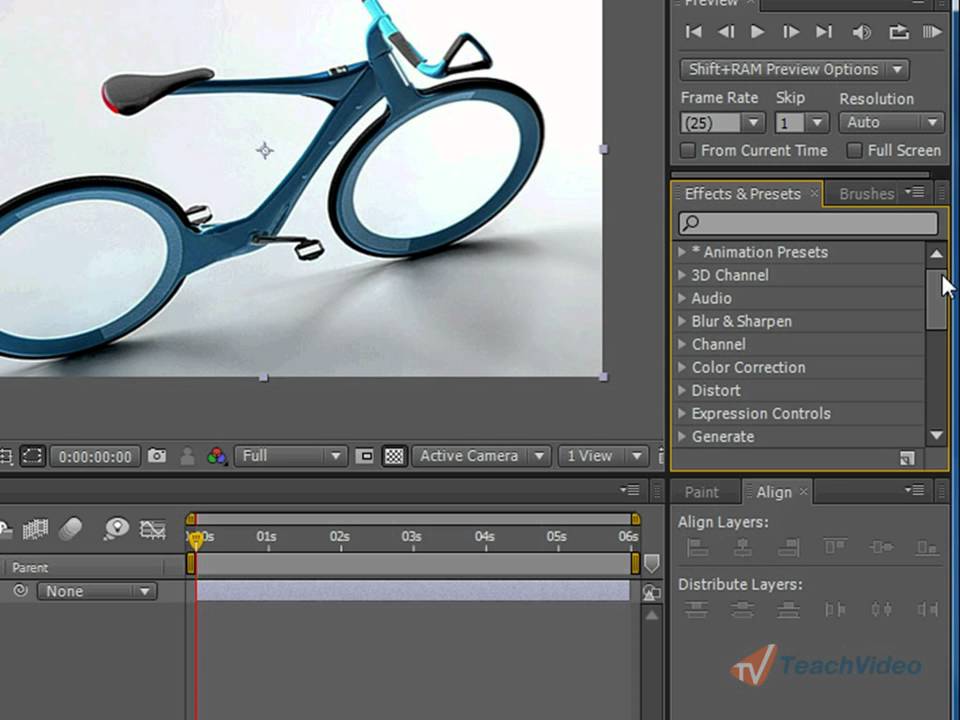Switch to the Brushes tab
The height and width of the screenshot is (720, 960).
pos(866,194)
